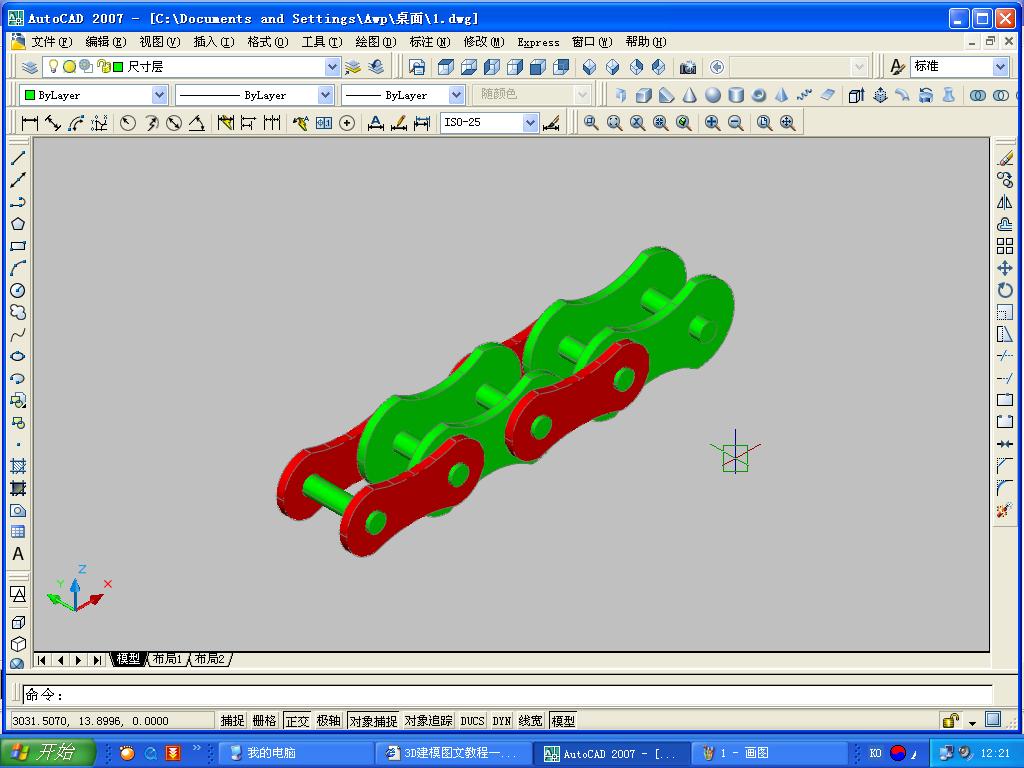Screen dimensions: 1024x768
Task: Click the coordinates readout in status bar
Action: point(112,720)
